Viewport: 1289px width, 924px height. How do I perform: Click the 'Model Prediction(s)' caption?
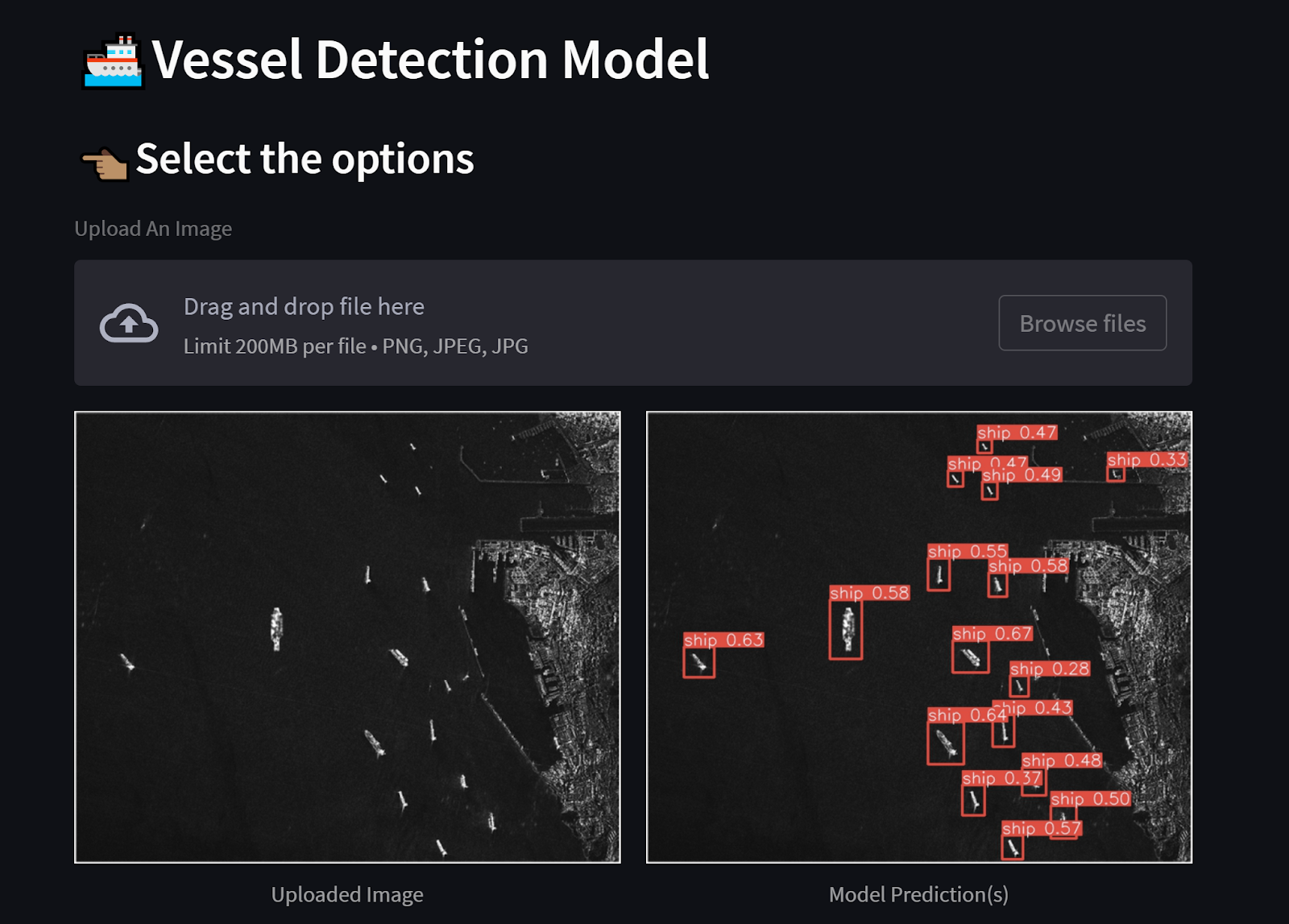(918, 895)
